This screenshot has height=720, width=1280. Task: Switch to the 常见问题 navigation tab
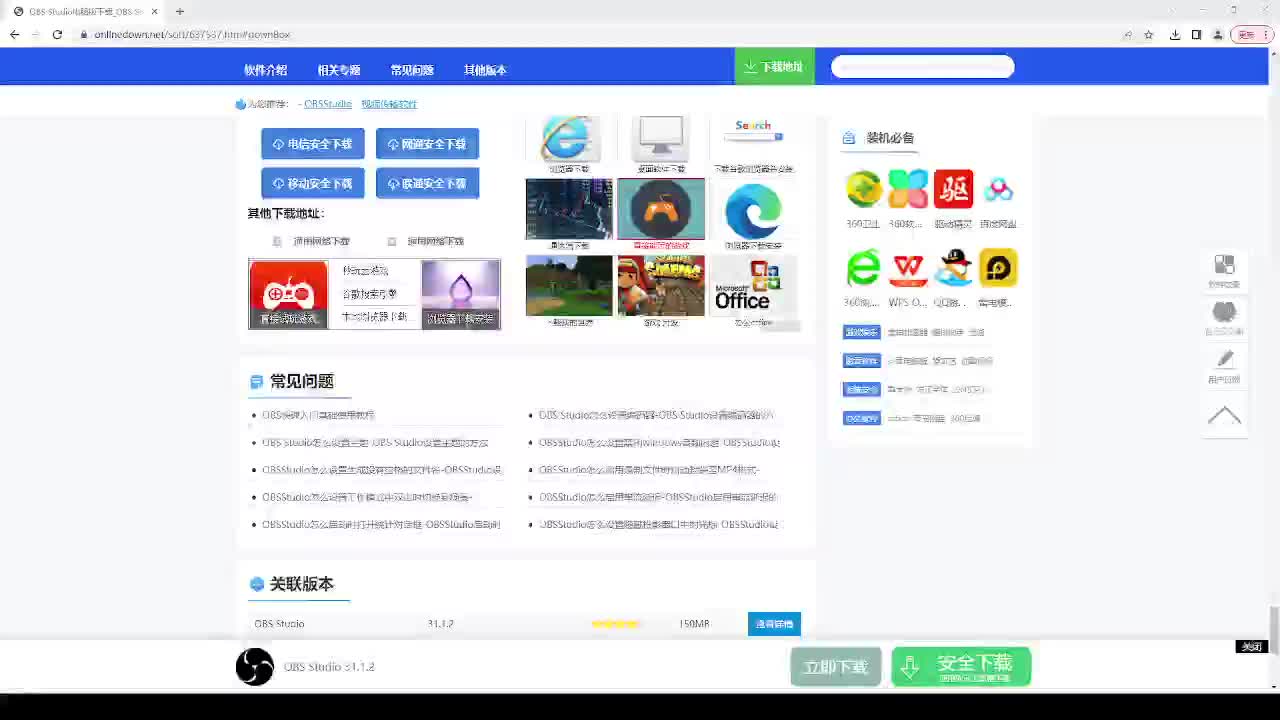coord(412,70)
